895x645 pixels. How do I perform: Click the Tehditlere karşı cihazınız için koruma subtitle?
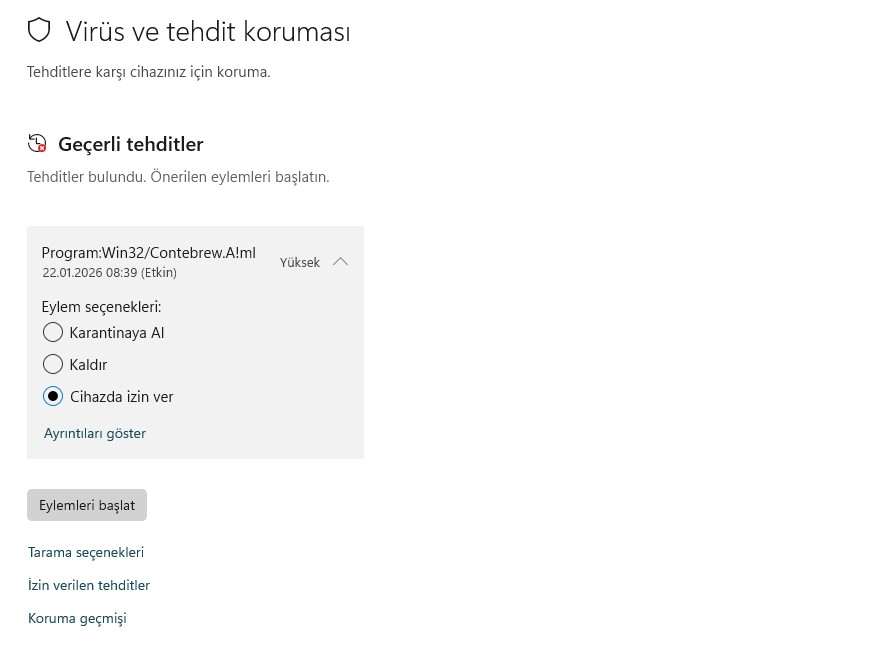coord(148,72)
